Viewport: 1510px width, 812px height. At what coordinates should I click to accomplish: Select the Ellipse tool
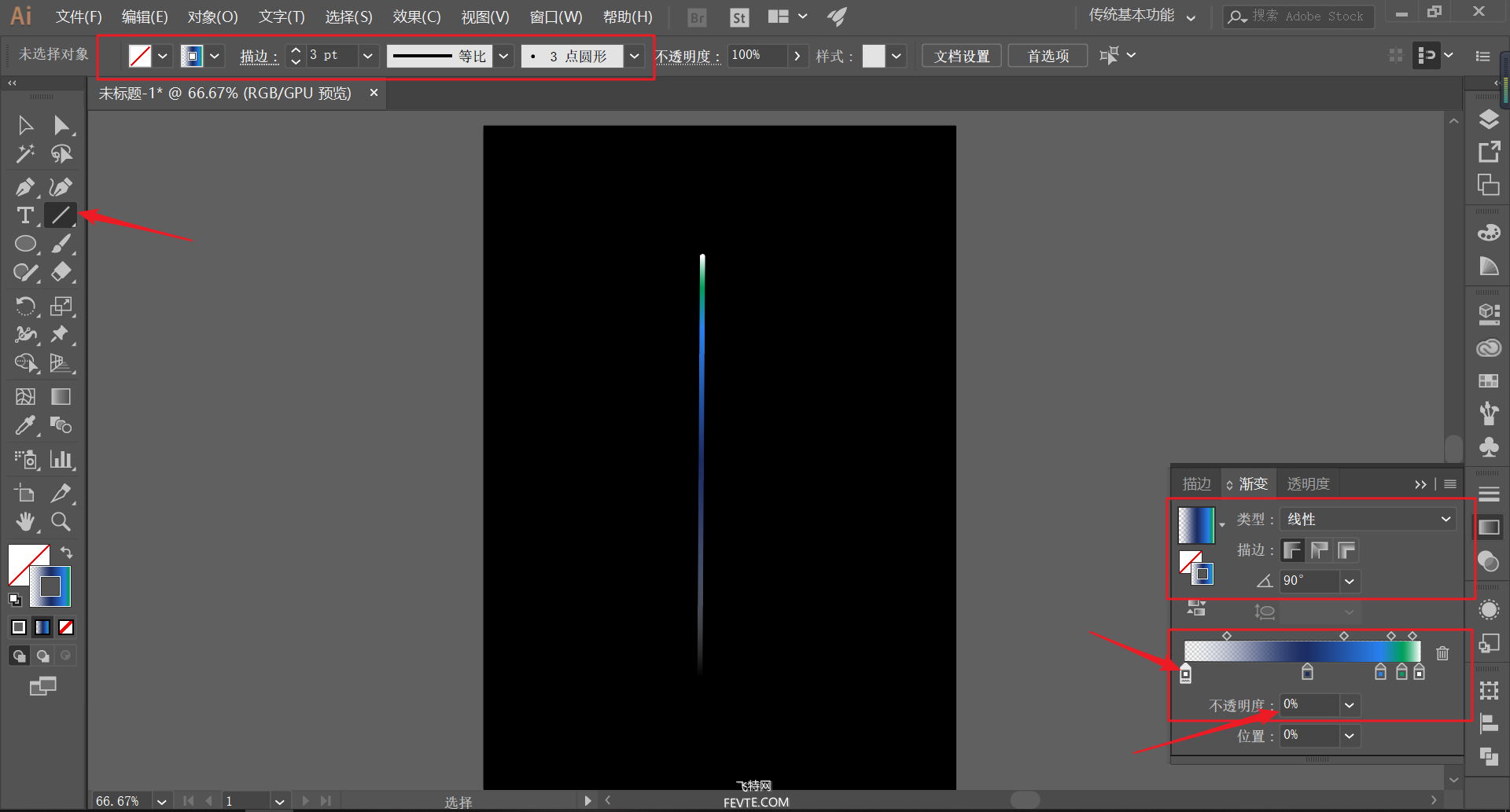click(x=25, y=244)
